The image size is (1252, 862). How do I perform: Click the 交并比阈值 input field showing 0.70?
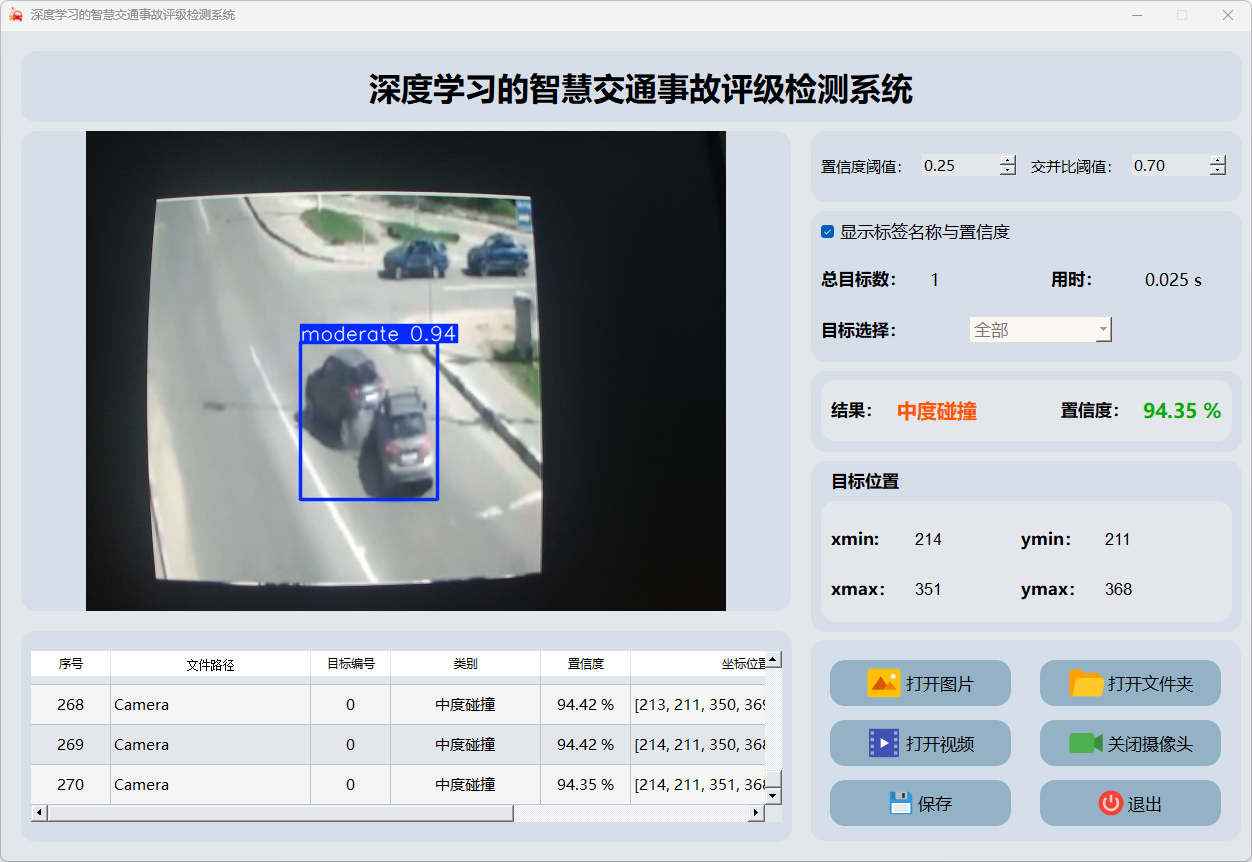tap(1168, 166)
